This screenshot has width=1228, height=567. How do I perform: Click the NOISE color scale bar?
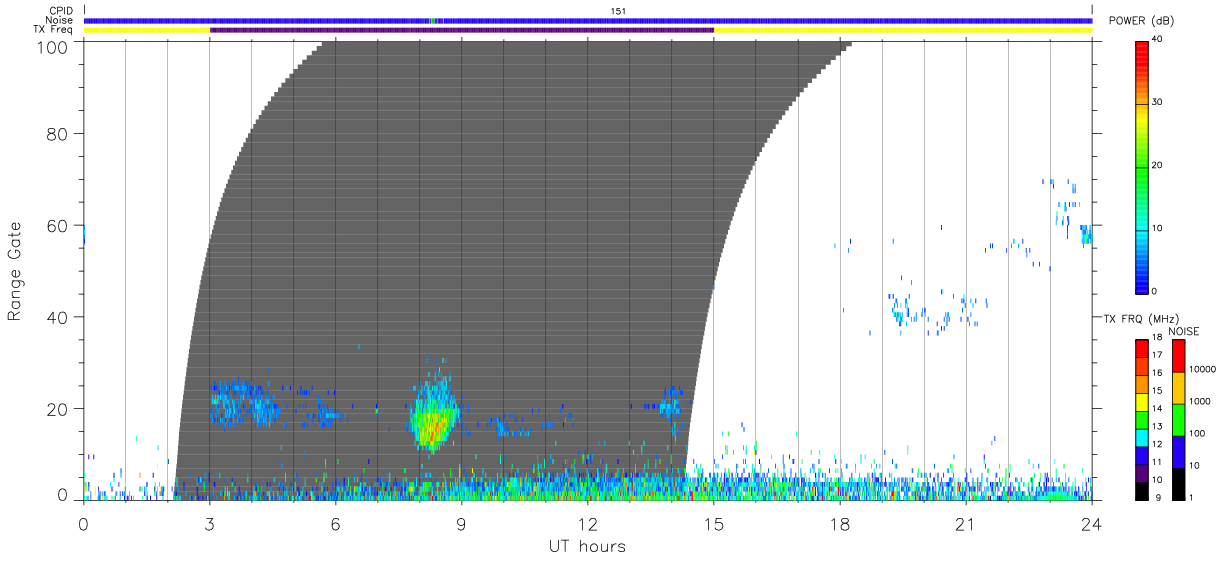1178,419
